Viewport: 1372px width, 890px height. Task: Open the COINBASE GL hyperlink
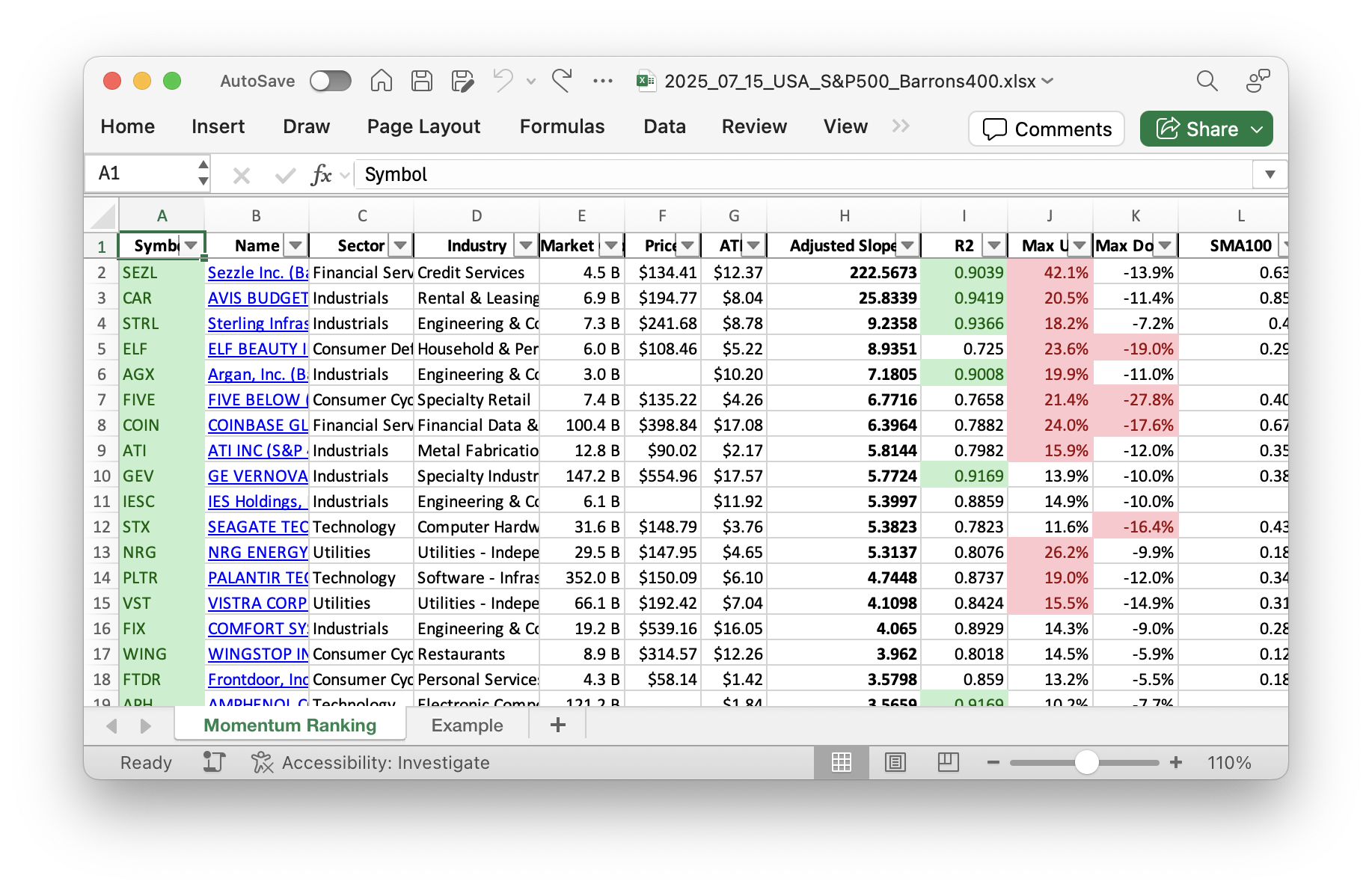tap(257, 425)
